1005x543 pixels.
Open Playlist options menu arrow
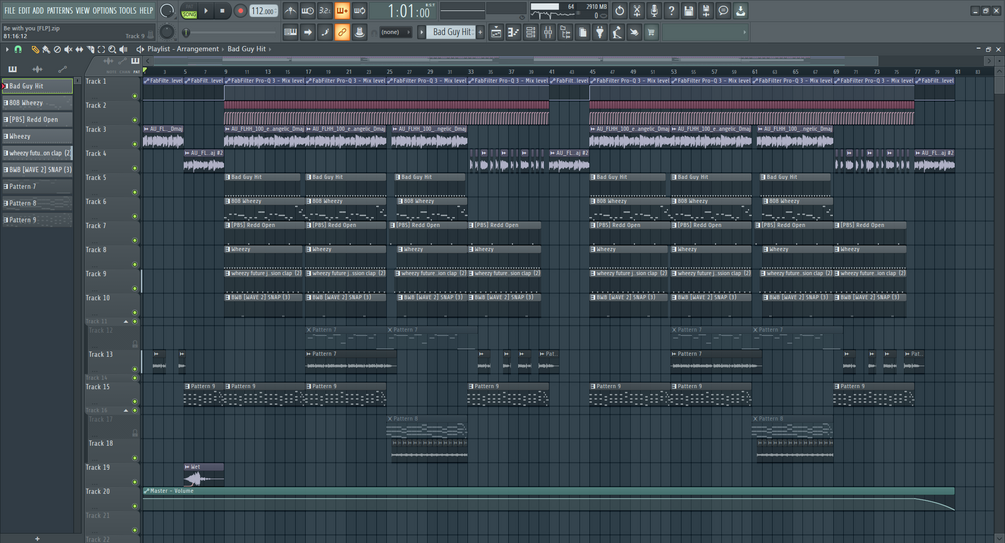(7, 49)
